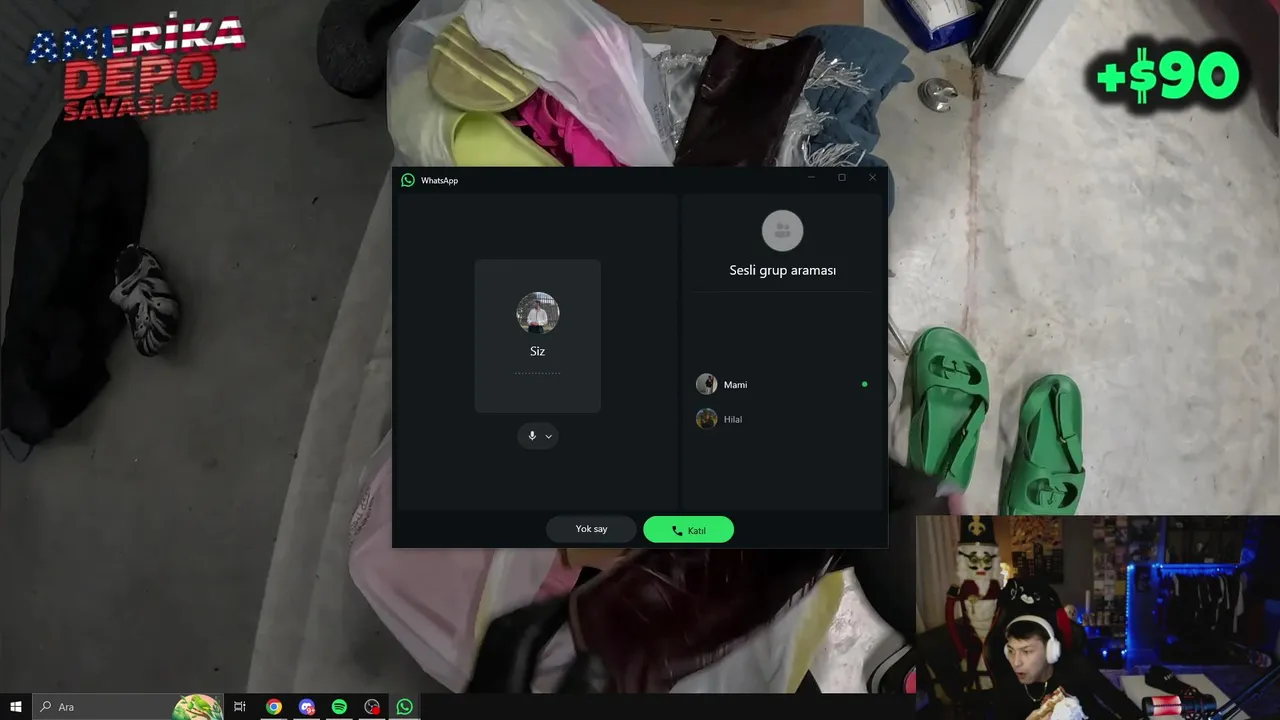The height and width of the screenshot is (720, 1280).
Task: Open the OBS recording app in taskbar
Action: (x=372, y=707)
